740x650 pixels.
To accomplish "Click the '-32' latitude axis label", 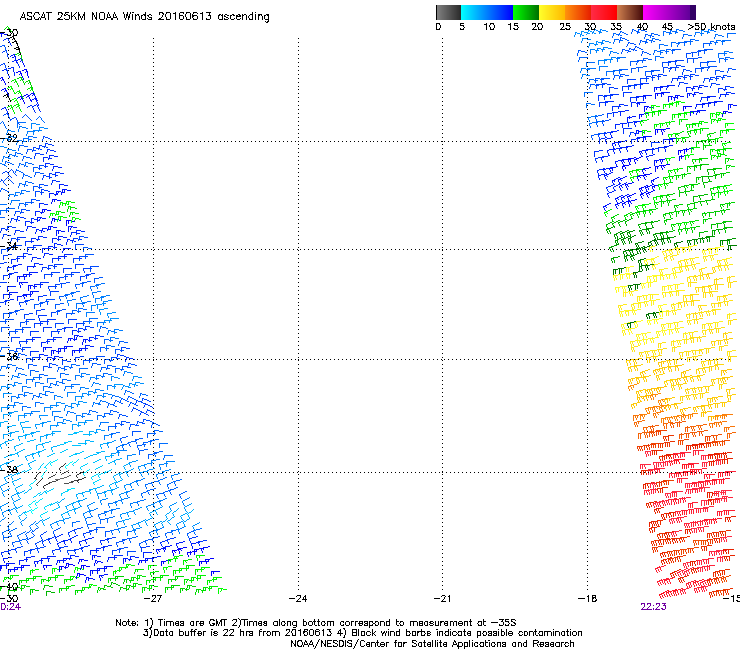I will tap(9, 138).
